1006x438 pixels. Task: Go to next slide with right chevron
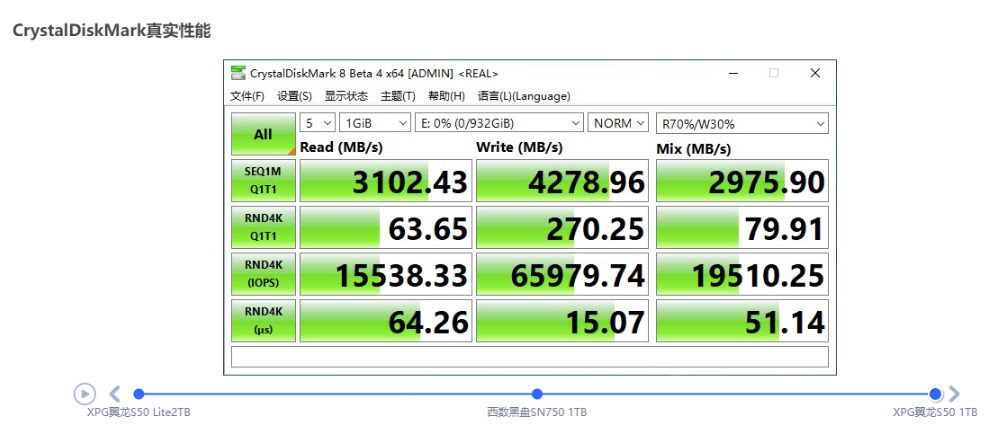pyautogui.click(x=954, y=394)
